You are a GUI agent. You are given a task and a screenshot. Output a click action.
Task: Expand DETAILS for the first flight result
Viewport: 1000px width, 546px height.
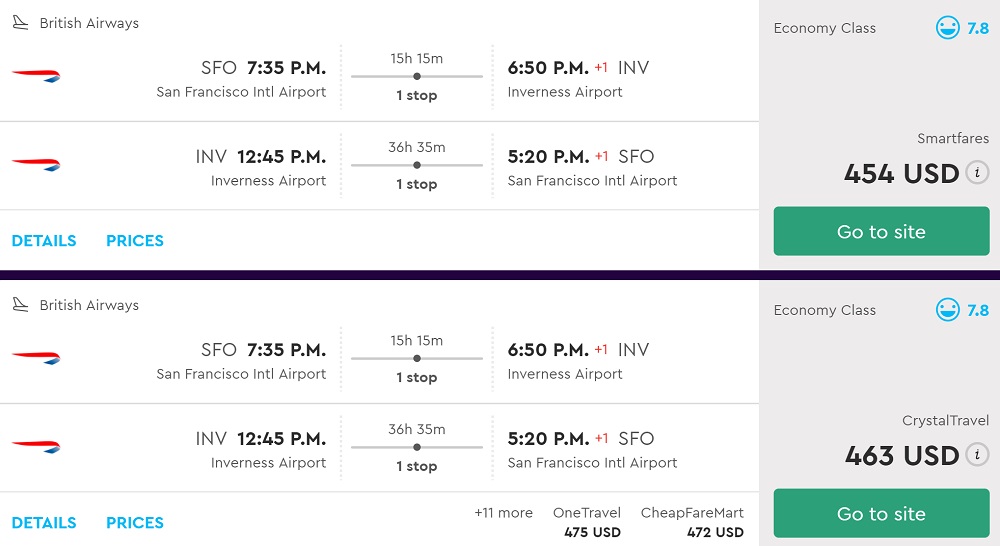44,241
